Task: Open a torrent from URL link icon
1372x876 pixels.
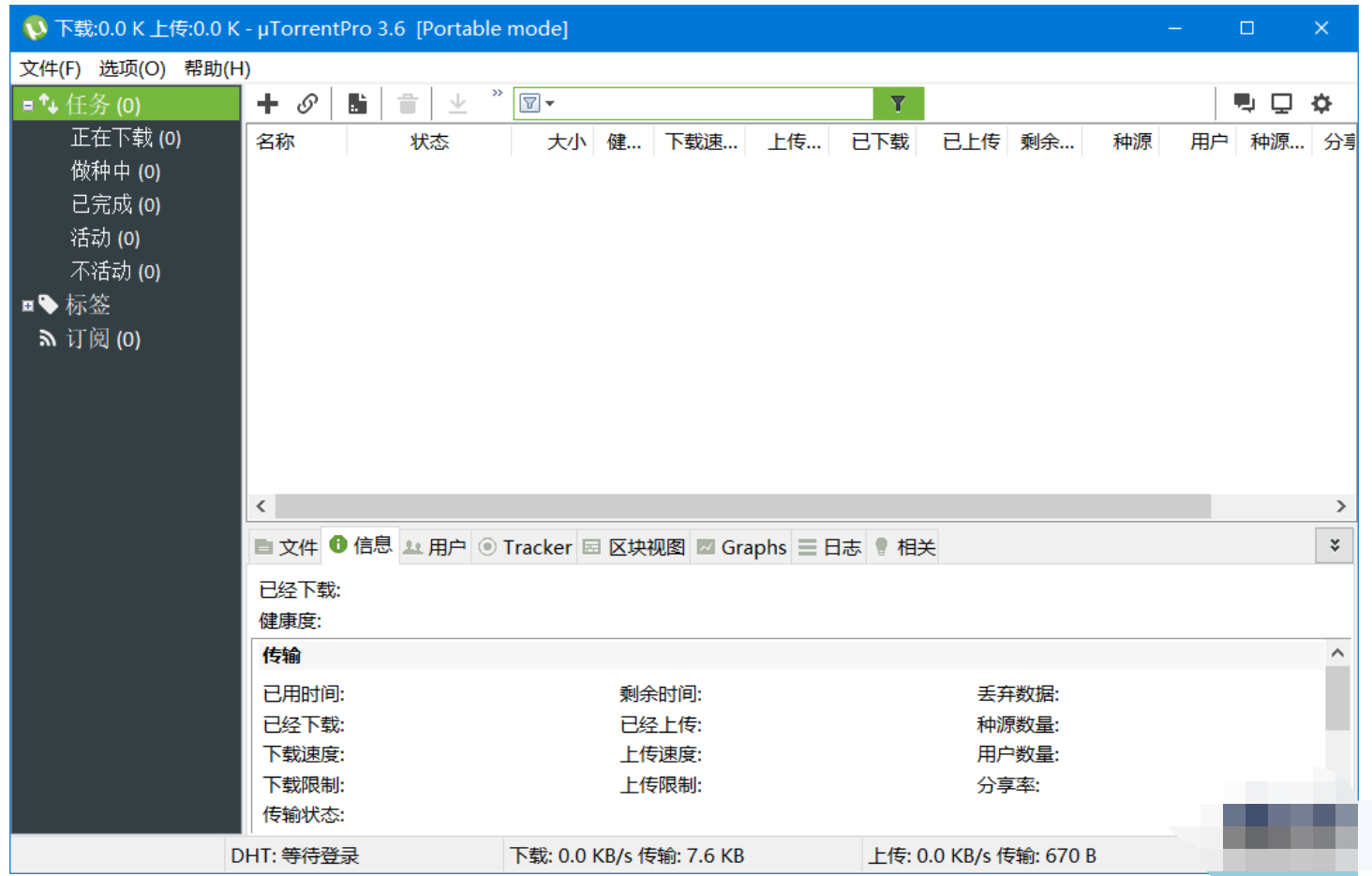Action: [x=307, y=103]
